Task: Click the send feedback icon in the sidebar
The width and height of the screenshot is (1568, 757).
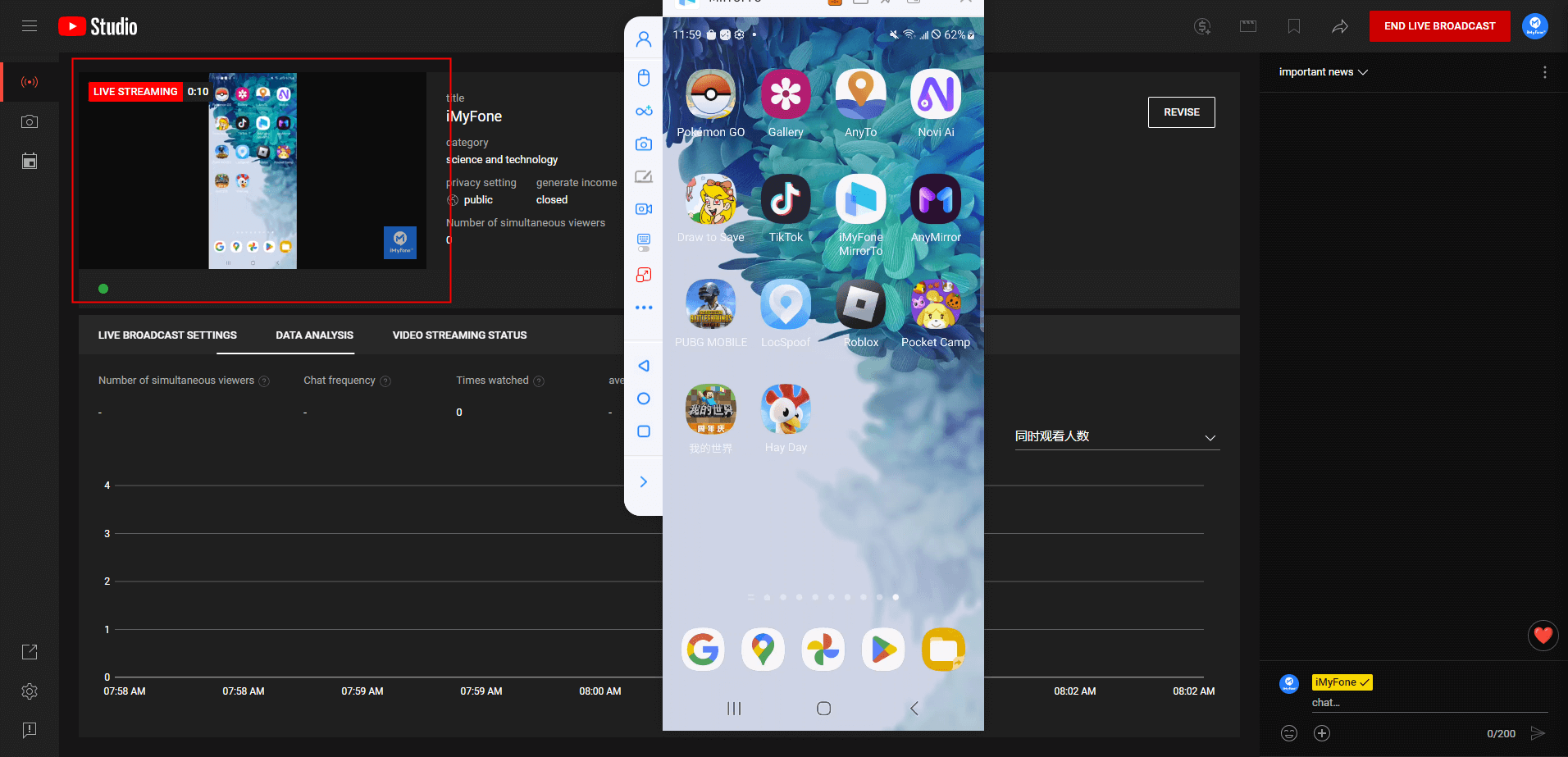Action: [x=30, y=730]
